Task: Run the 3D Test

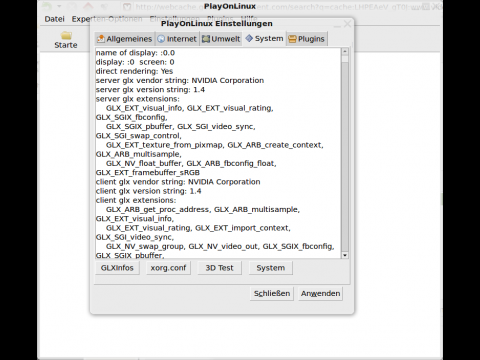Action: [219, 268]
